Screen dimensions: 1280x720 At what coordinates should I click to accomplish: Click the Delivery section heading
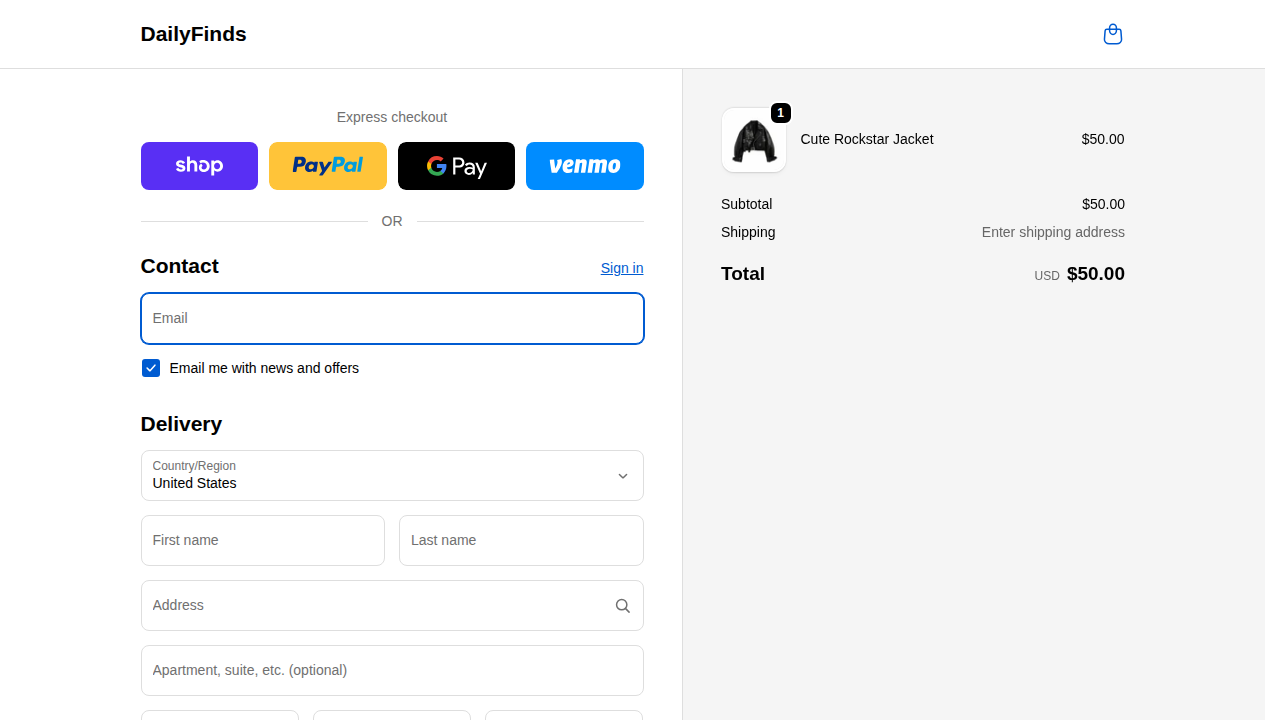coord(181,424)
